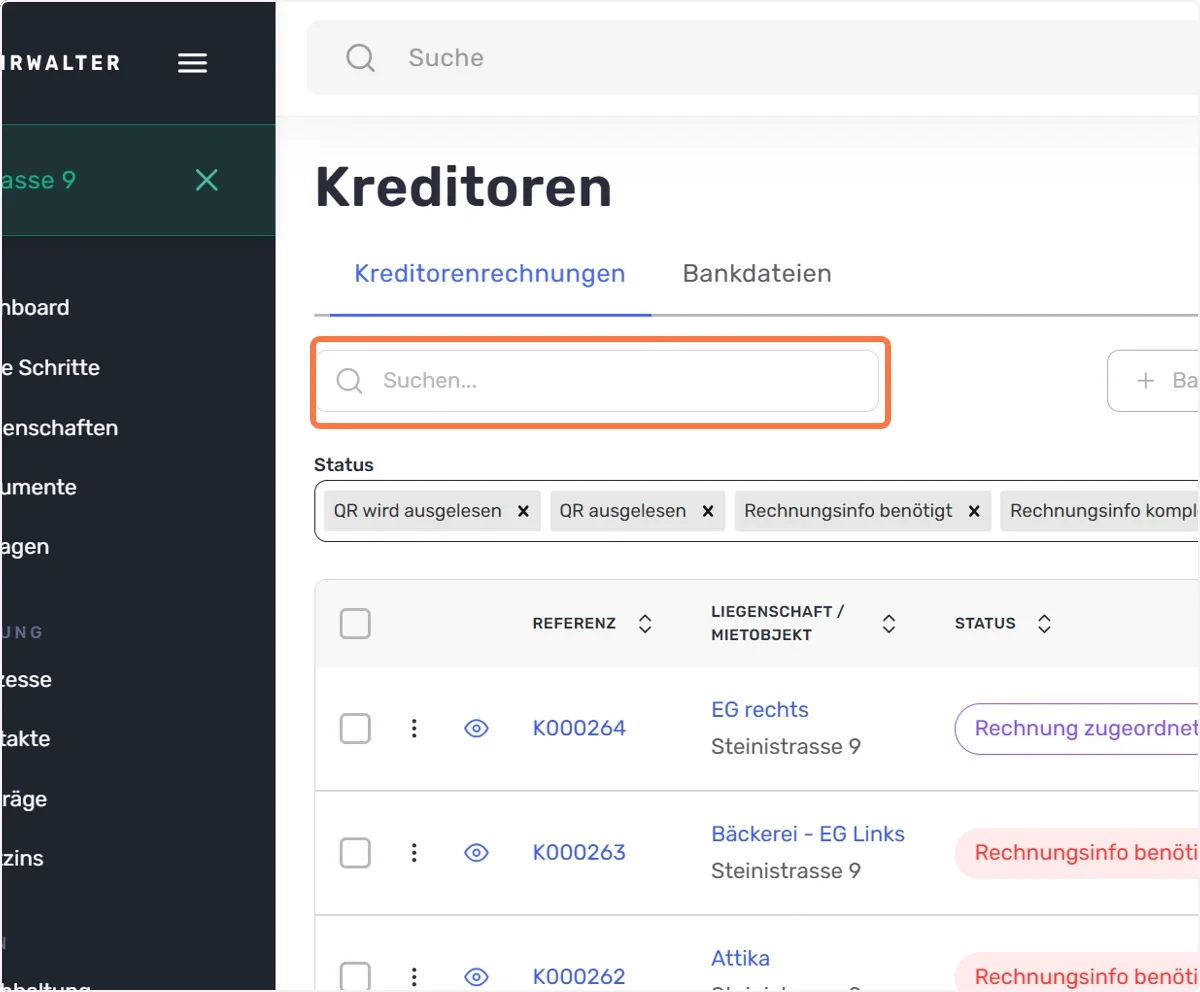Click "Steinistrasse 9" under Bäckerei - EG Links

pos(786,871)
